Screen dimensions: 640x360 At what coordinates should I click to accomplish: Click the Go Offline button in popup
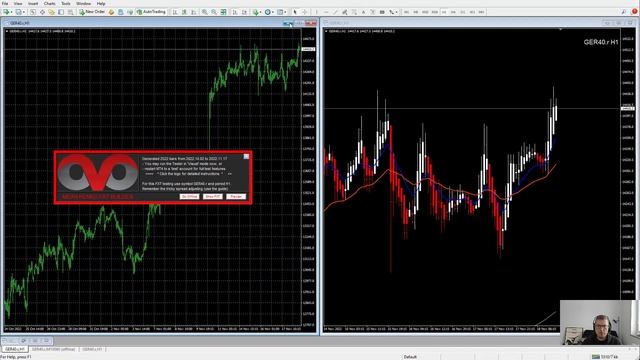[x=189, y=196]
